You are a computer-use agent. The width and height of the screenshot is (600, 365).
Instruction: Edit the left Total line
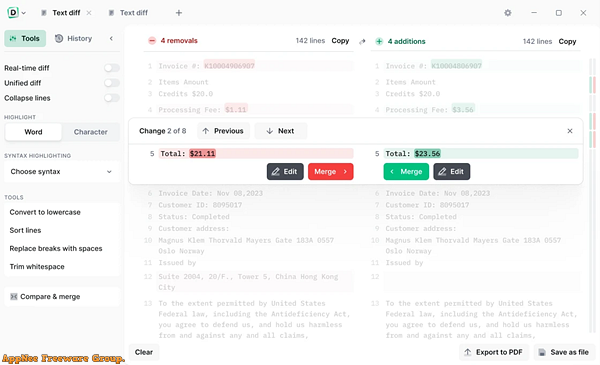(285, 171)
